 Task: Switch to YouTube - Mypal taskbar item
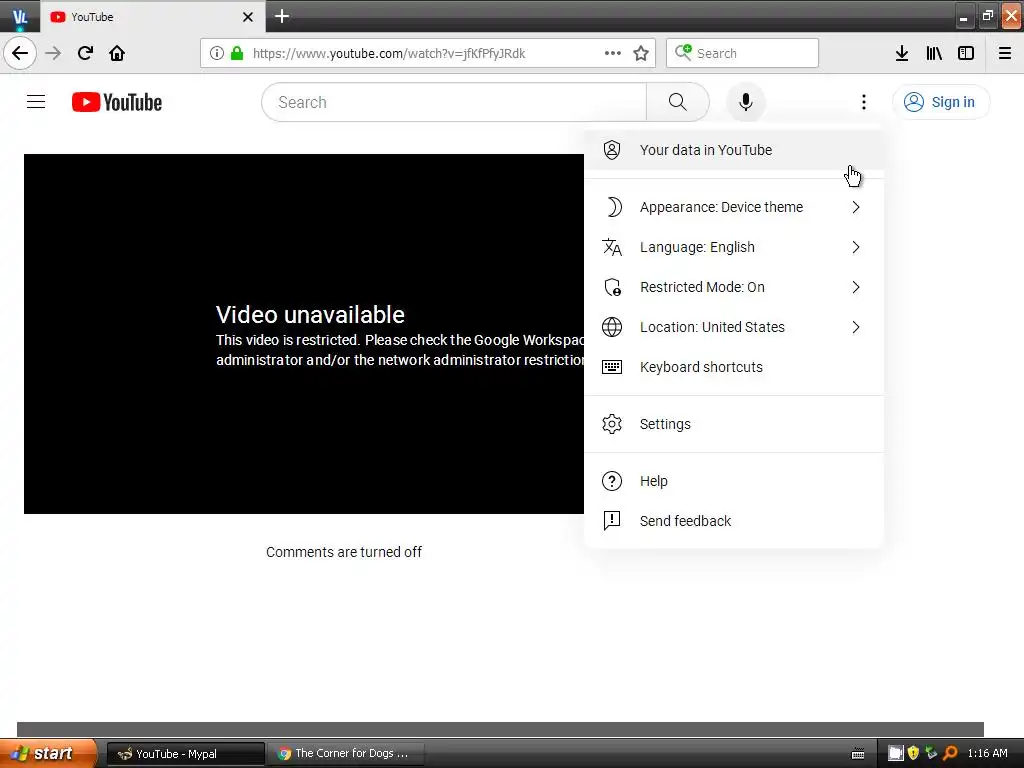186,754
